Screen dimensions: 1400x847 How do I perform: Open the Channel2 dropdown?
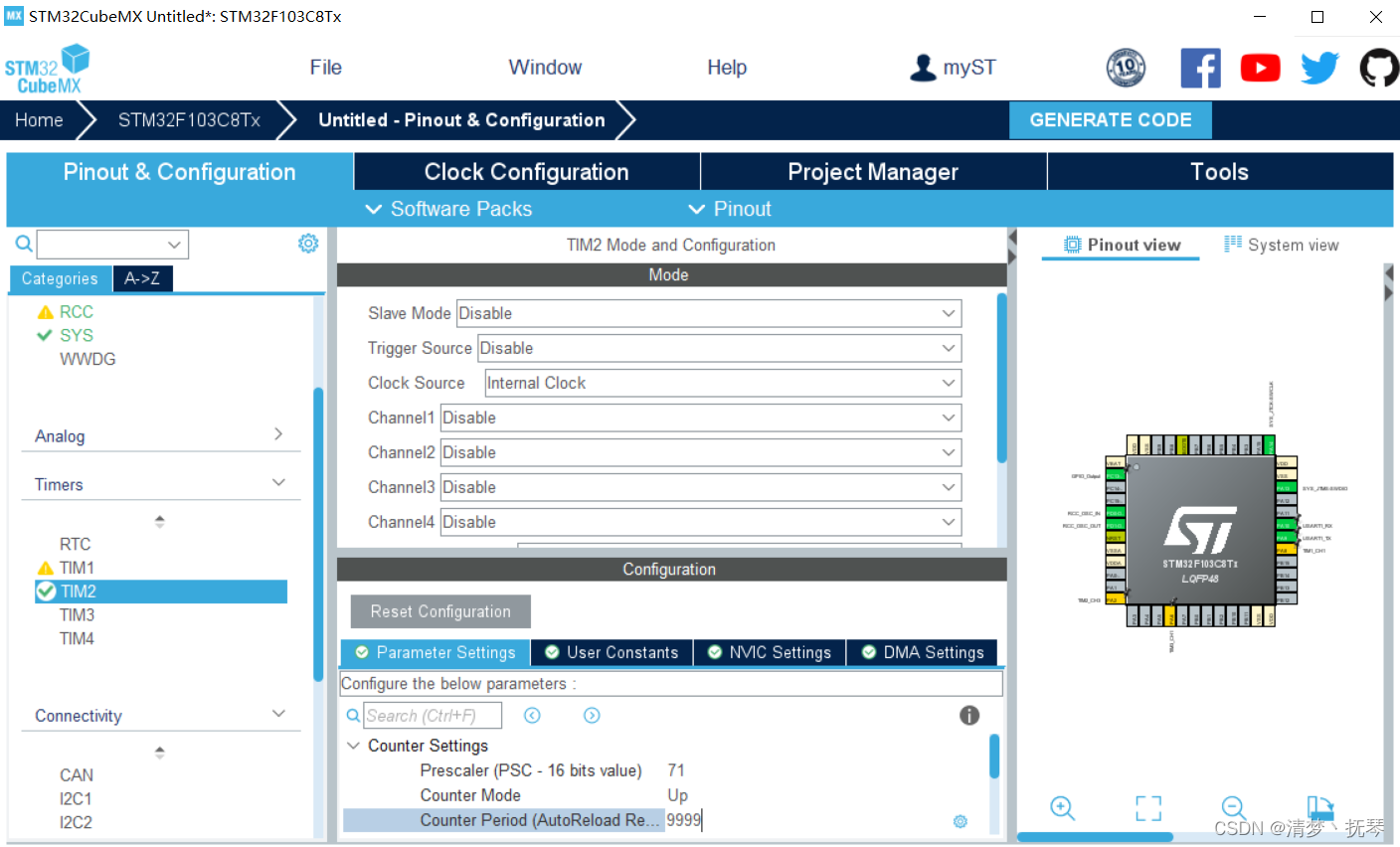click(701, 452)
